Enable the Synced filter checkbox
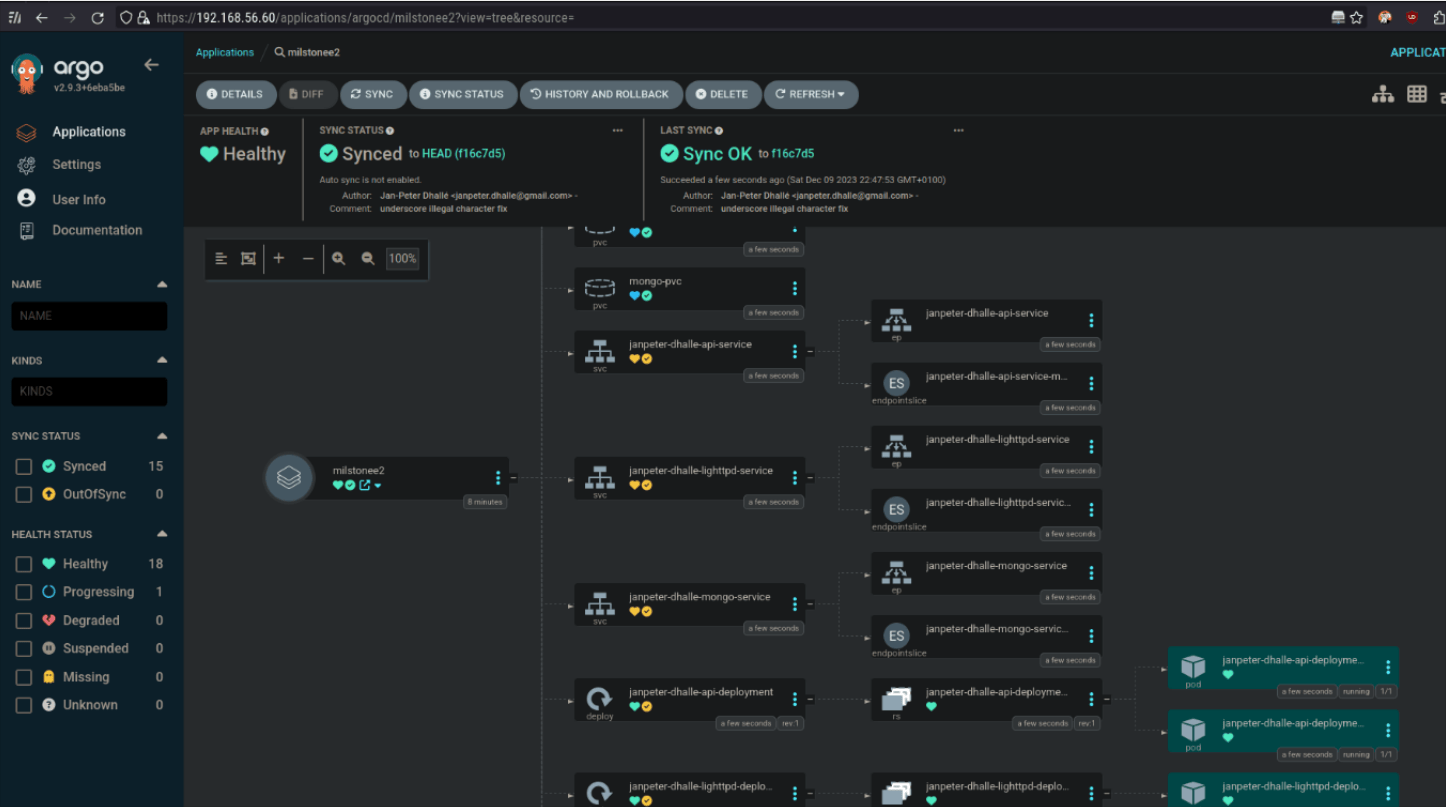 point(24,466)
